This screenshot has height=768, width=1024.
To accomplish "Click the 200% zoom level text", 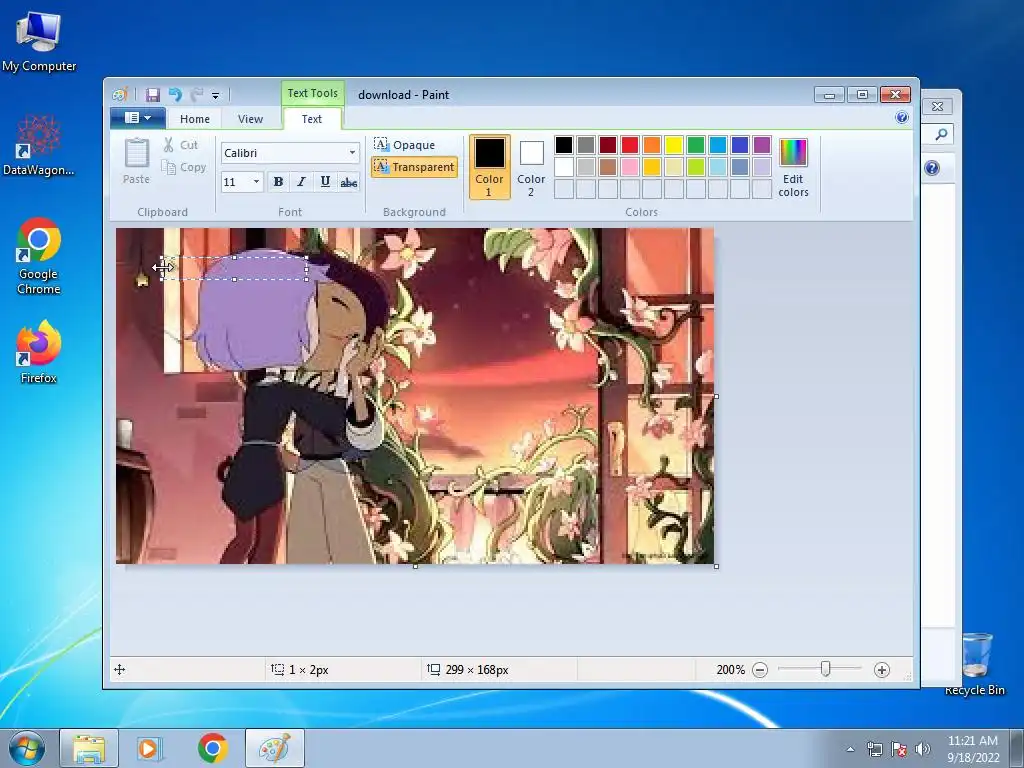I will tap(730, 669).
